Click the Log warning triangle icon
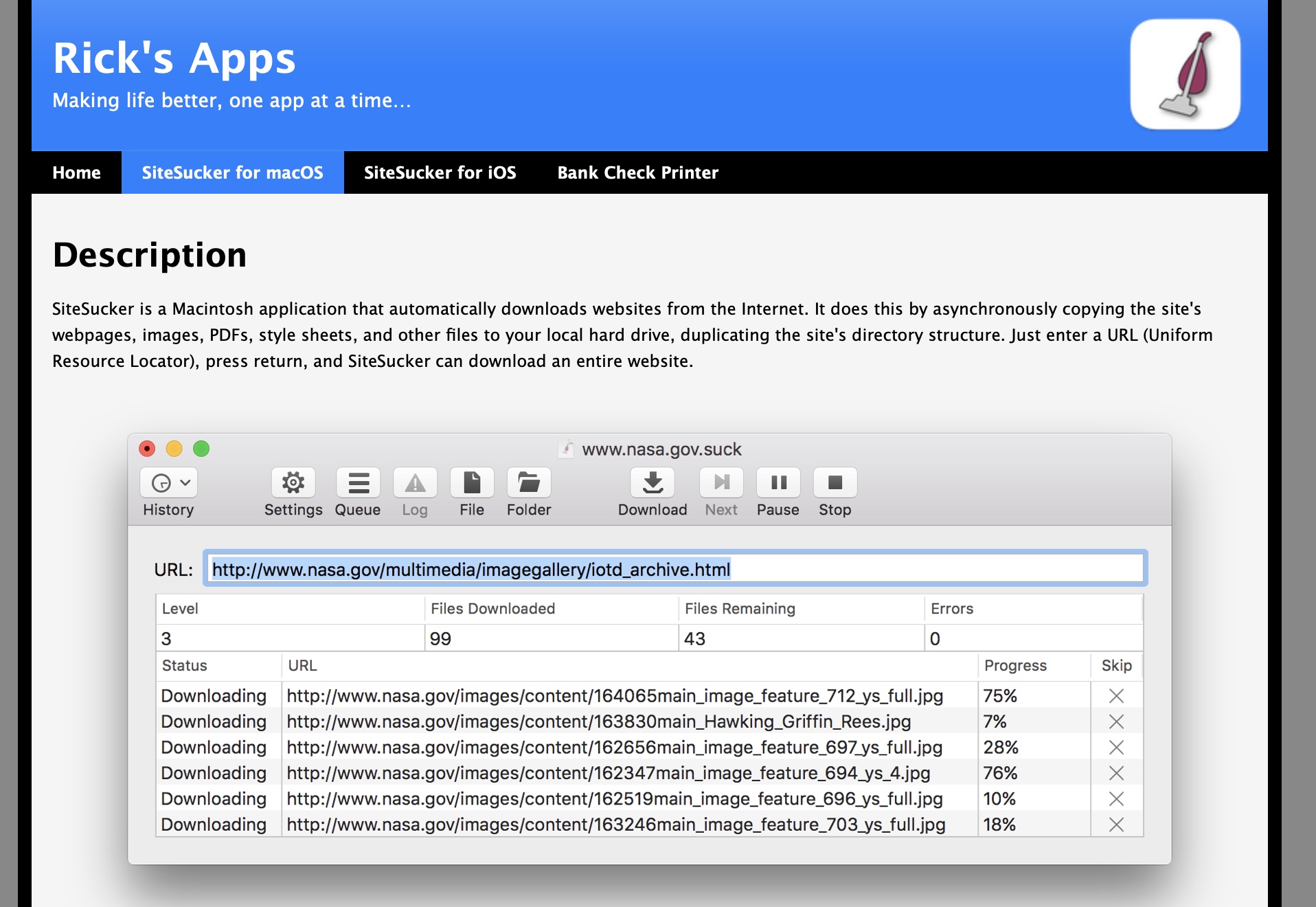The width and height of the screenshot is (1316, 907). pyautogui.click(x=415, y=483)
